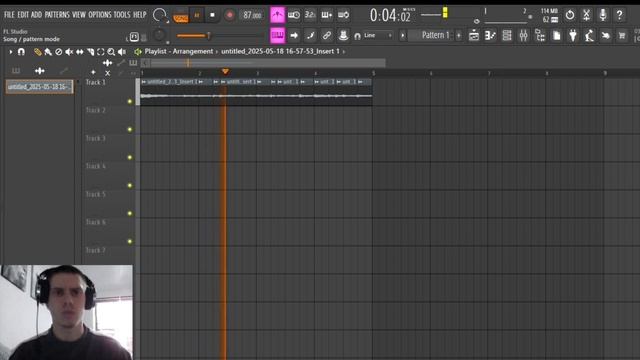Image resolution: width=640 pixels, height=360 pixels.
Task: Open the Mixer view icon
Action: coord(523,36)
